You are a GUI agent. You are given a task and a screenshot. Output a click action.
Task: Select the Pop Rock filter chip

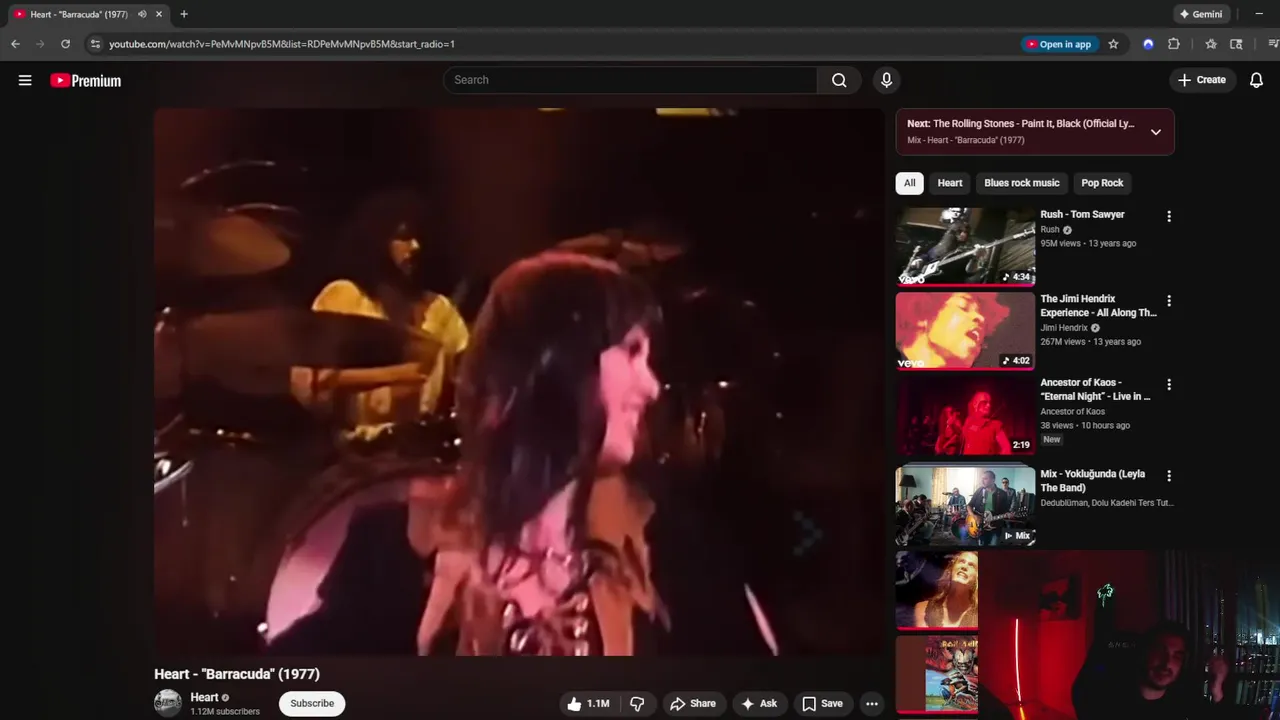tap(1102, 183)
